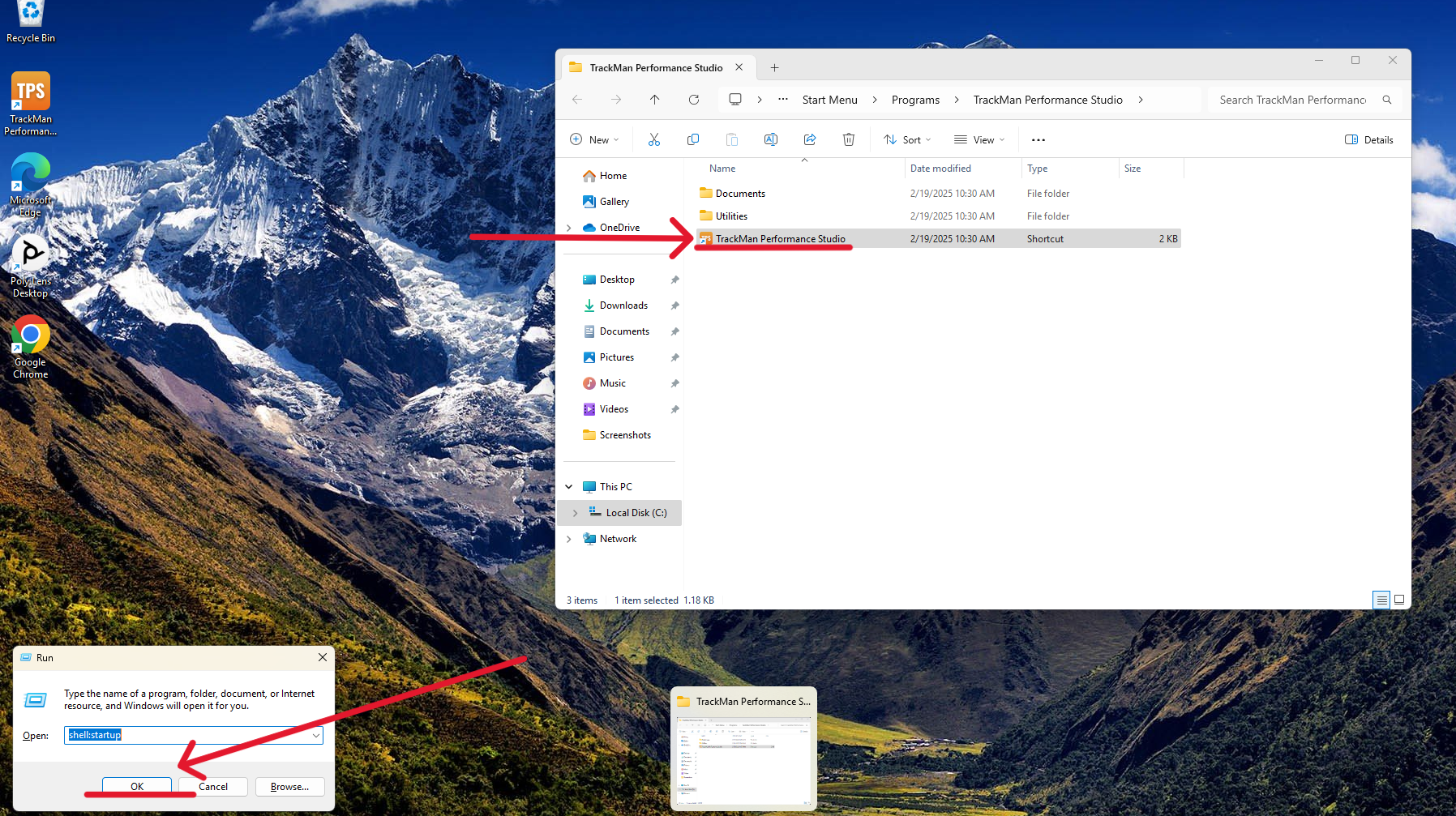Open the Recycle Bin desktop icon
Viewport: 1456px width, 816px height.
pos(31,23)
